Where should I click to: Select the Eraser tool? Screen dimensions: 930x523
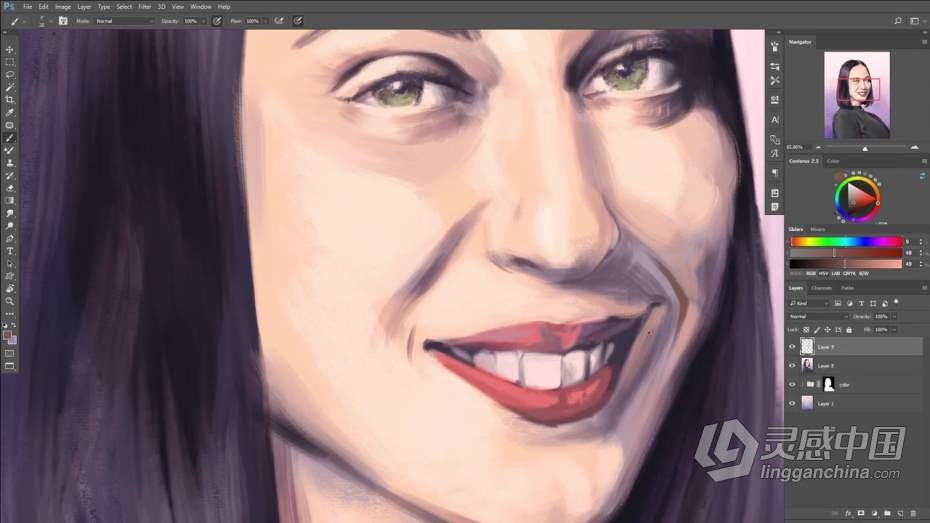coord(10,187)
